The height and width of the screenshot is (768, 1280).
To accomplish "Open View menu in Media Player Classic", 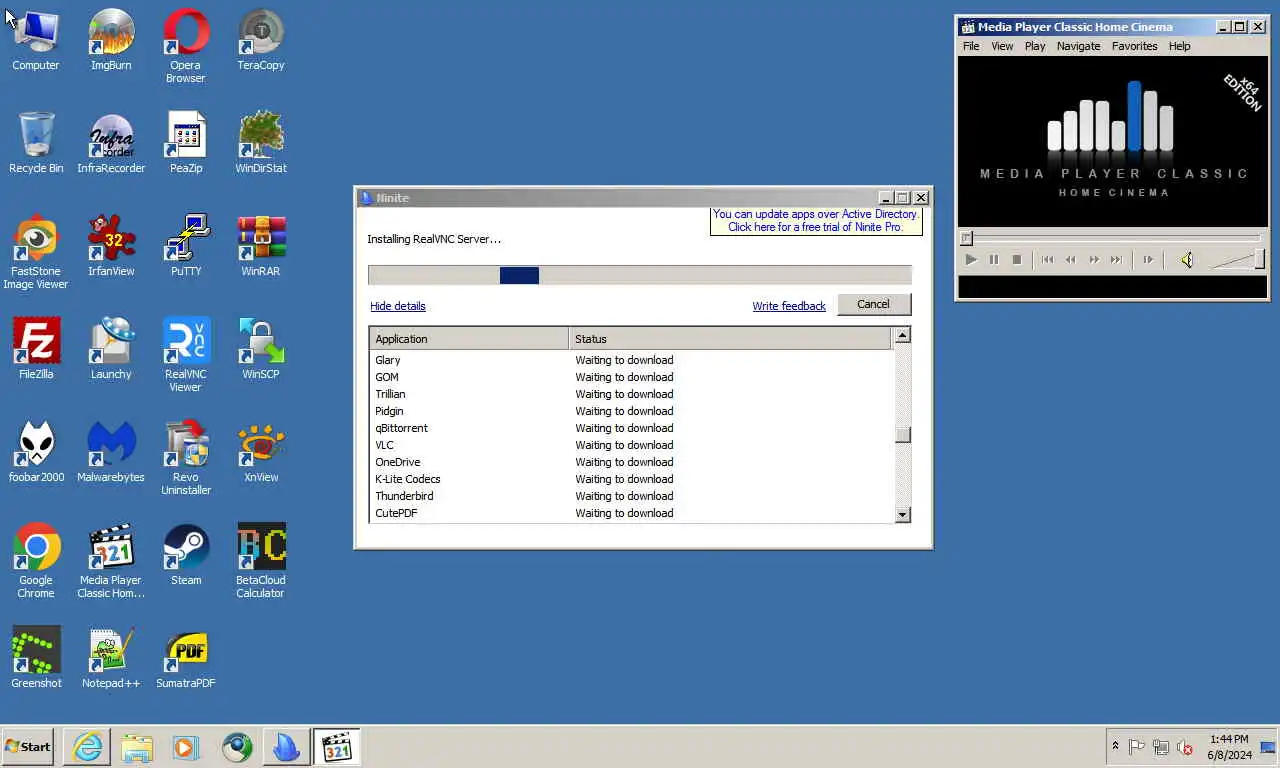I will [x=1002, y=46].
